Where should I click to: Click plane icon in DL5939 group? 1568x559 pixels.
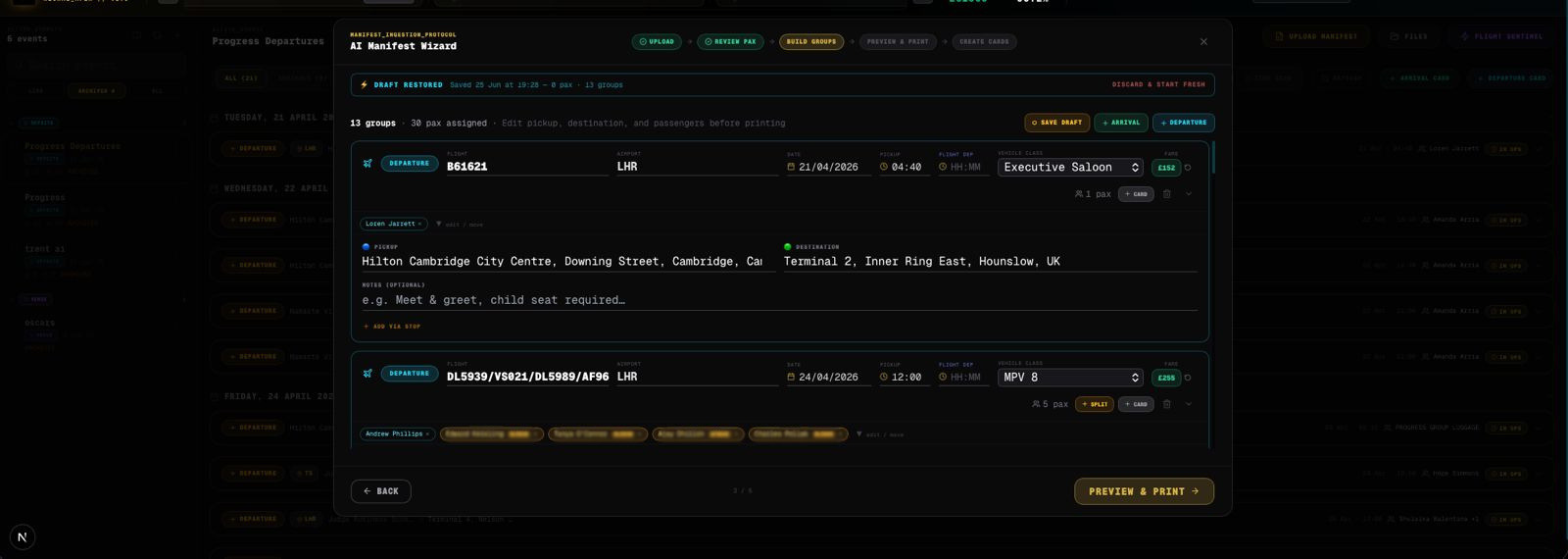(367, 374)
